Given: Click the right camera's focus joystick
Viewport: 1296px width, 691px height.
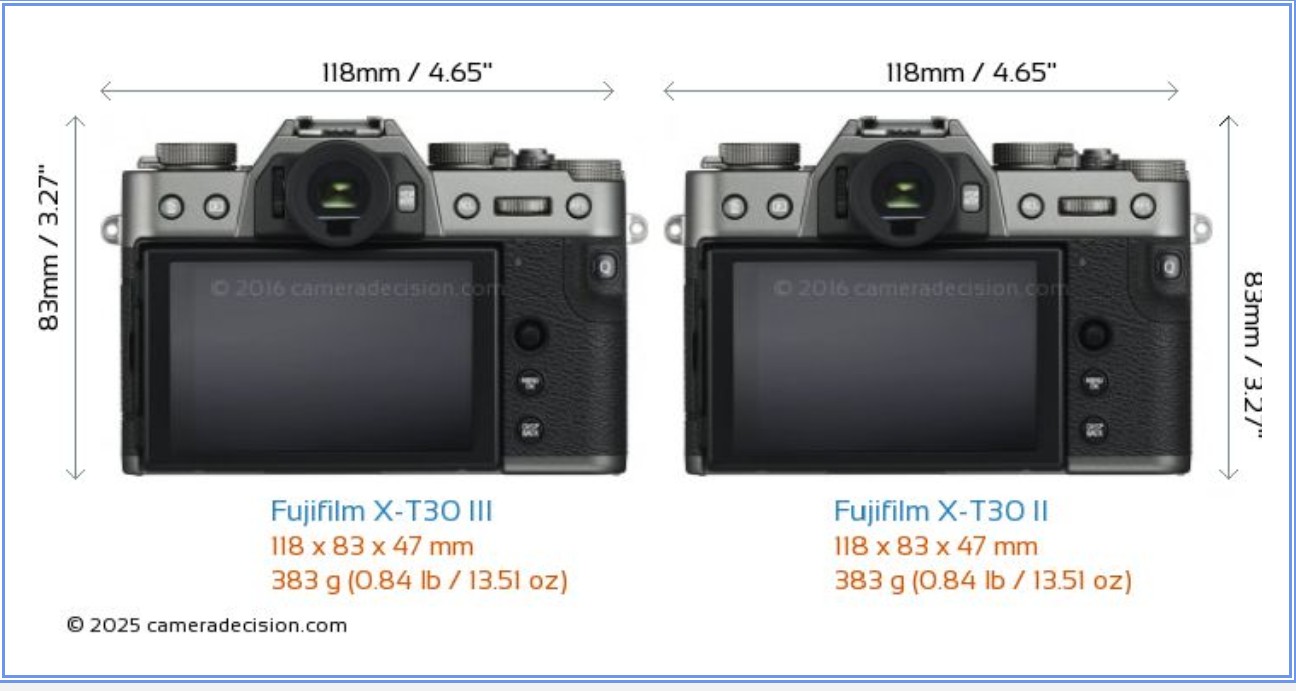Looking at the screenshot, I should tap(1094, 335).
